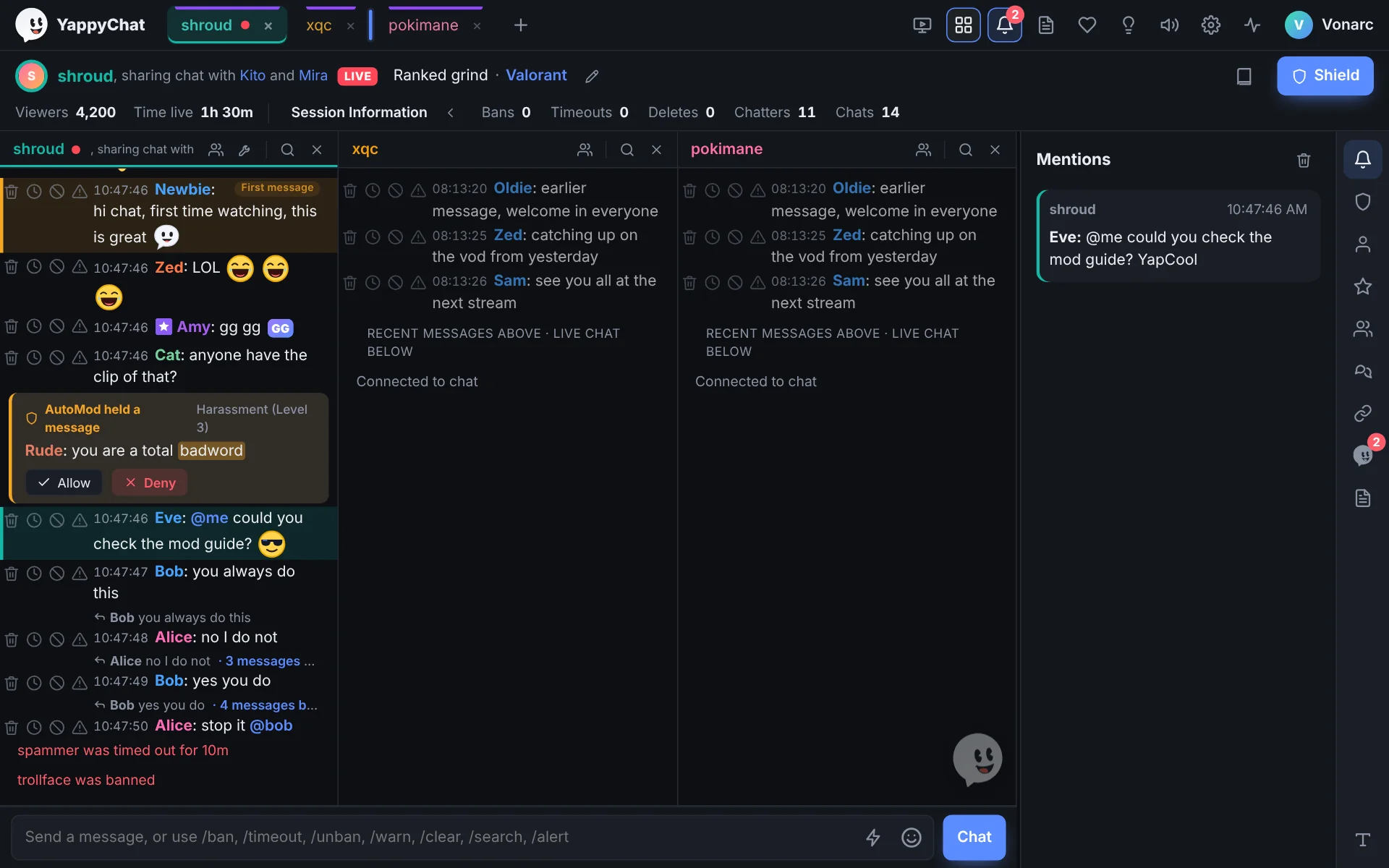Open the Valorant category link
This screenshot has width=1389, height=868.
(x=536, y=75)
